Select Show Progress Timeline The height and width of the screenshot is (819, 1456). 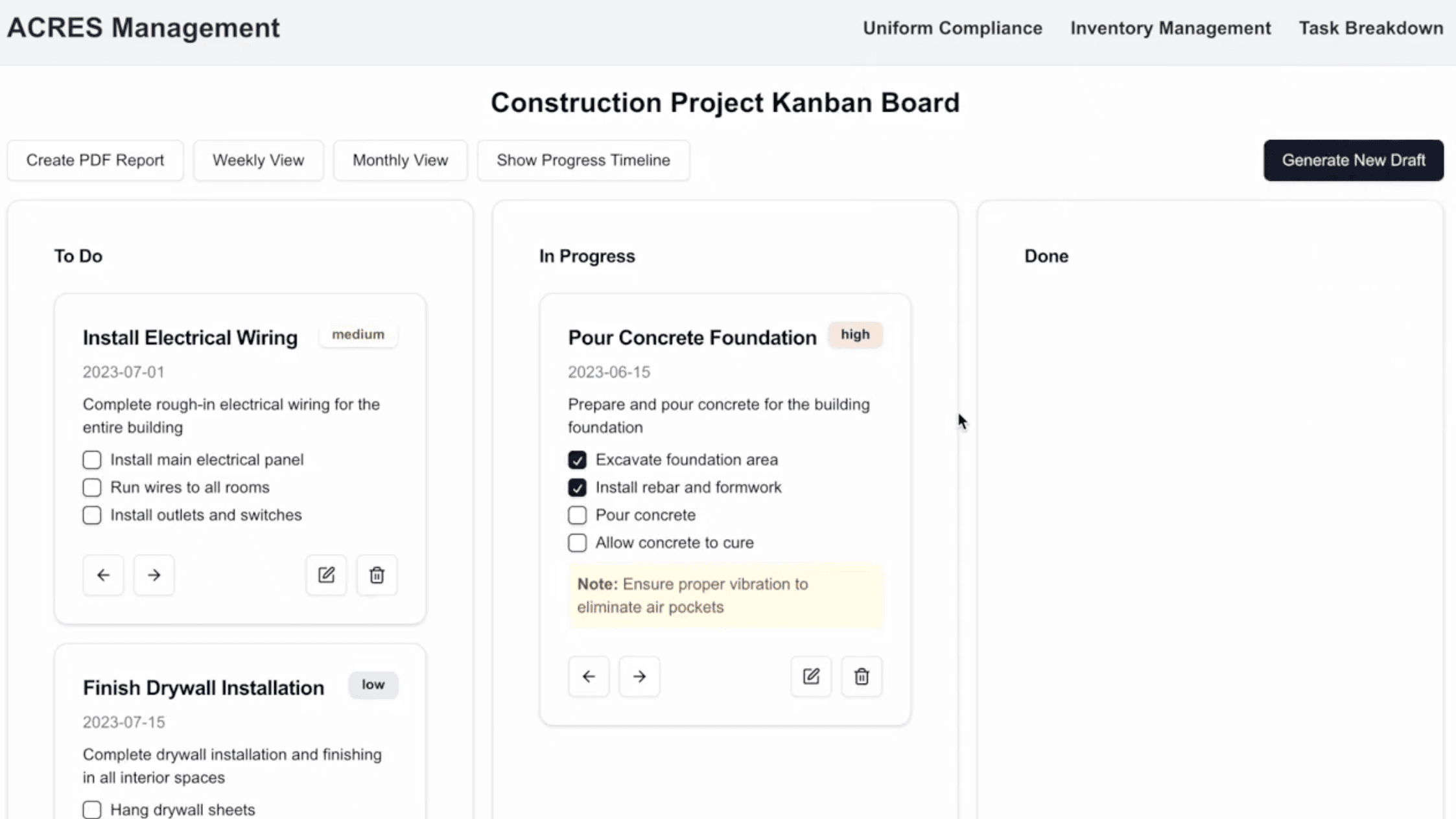click(x=583, y=160)
